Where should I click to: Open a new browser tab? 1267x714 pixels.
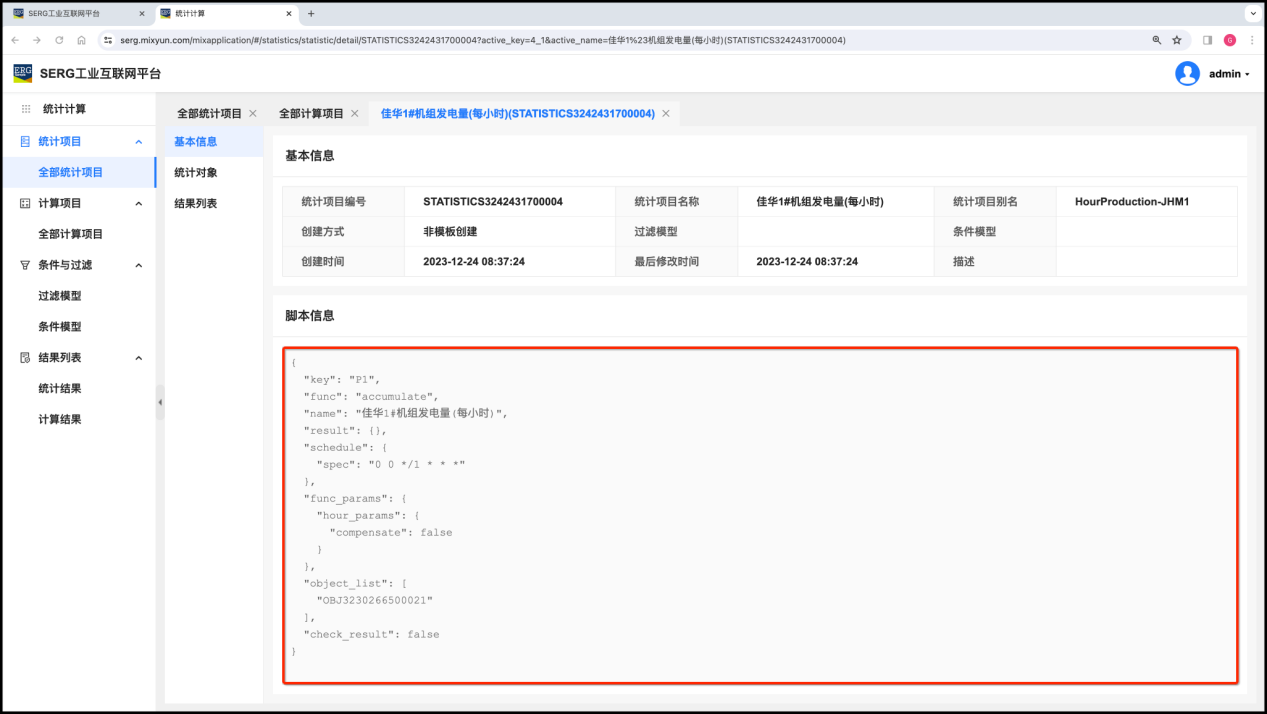pos(311,14)
